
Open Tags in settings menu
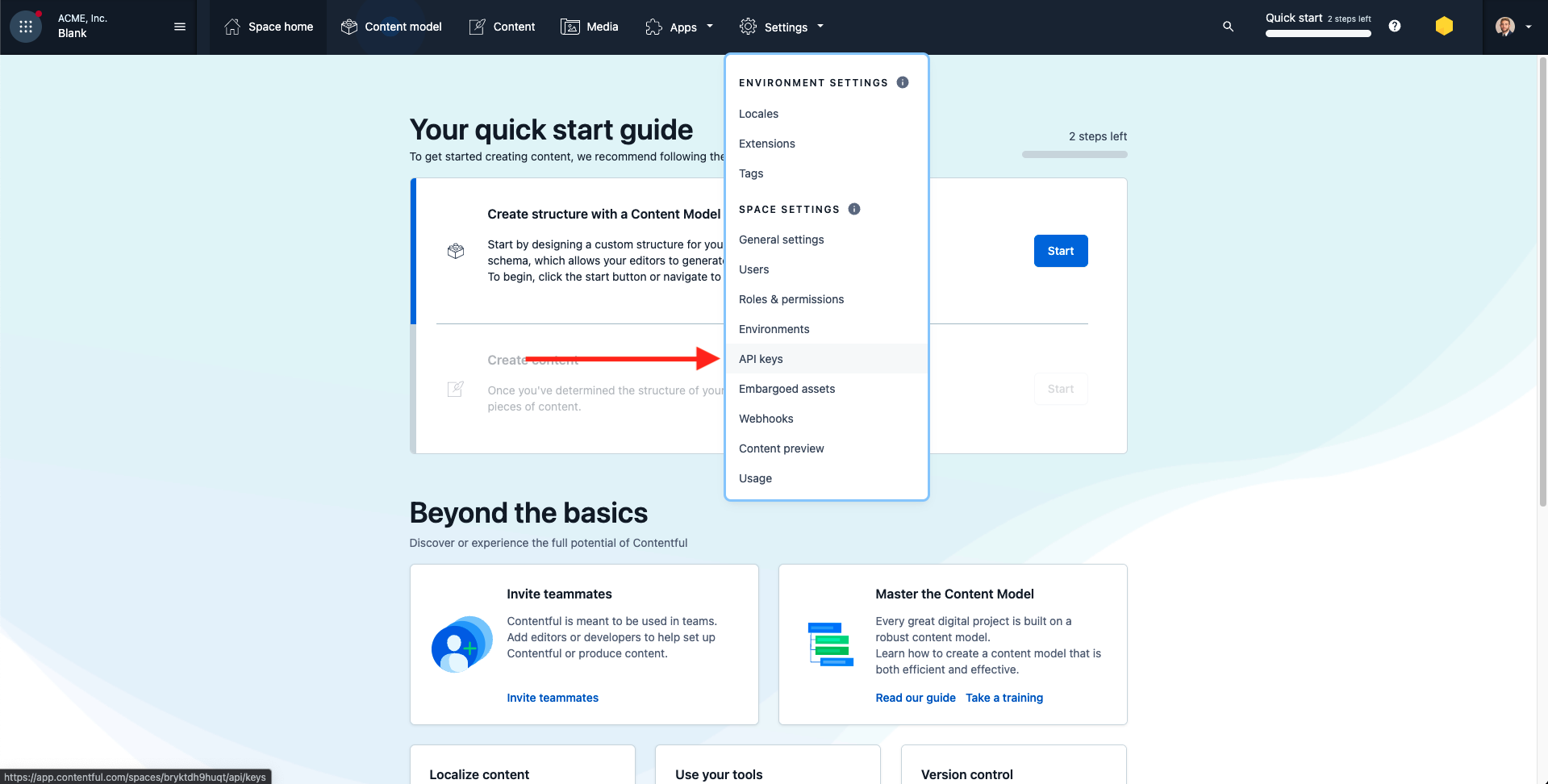point(827,173)
